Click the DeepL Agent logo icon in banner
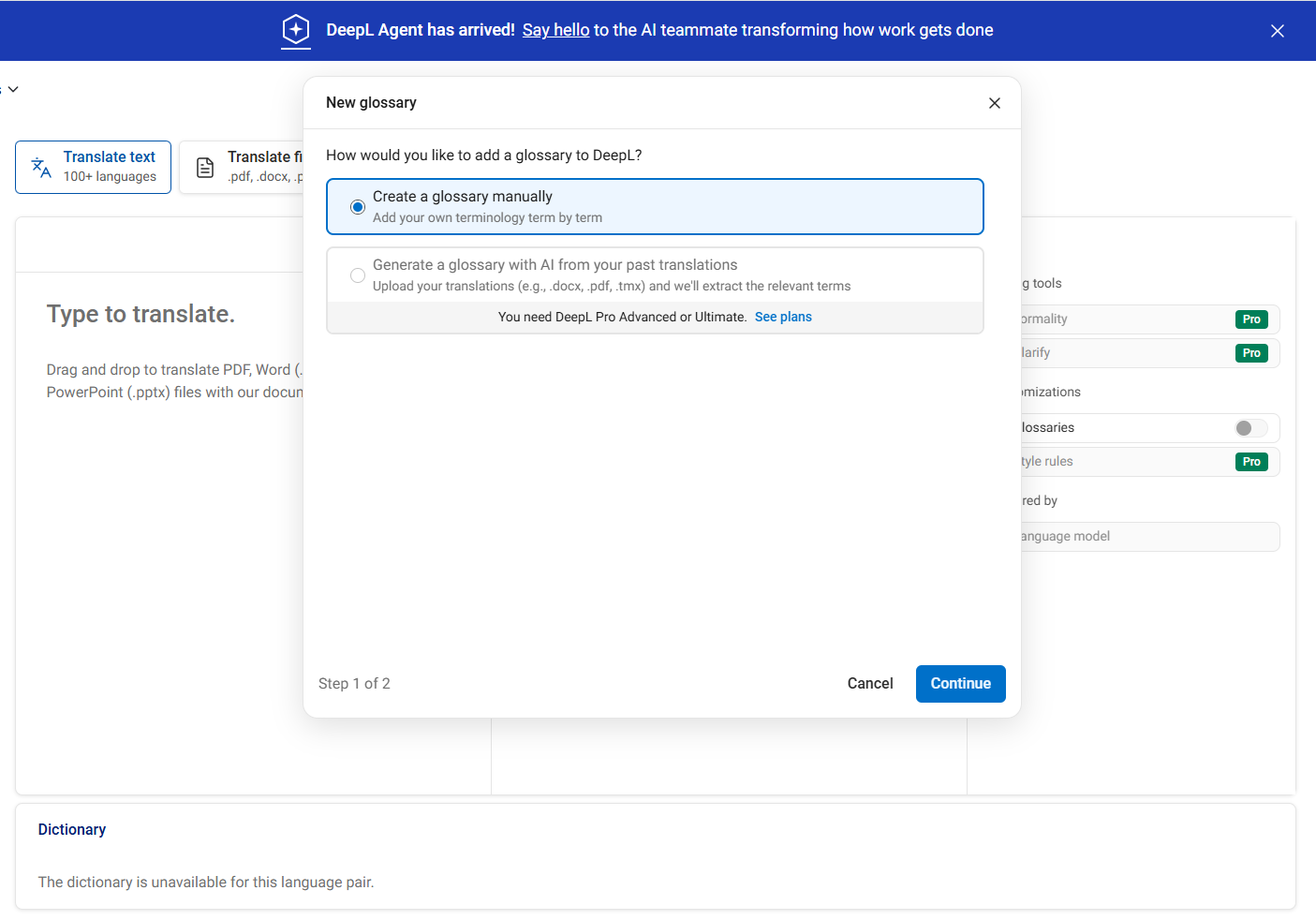 coord(296,30)
